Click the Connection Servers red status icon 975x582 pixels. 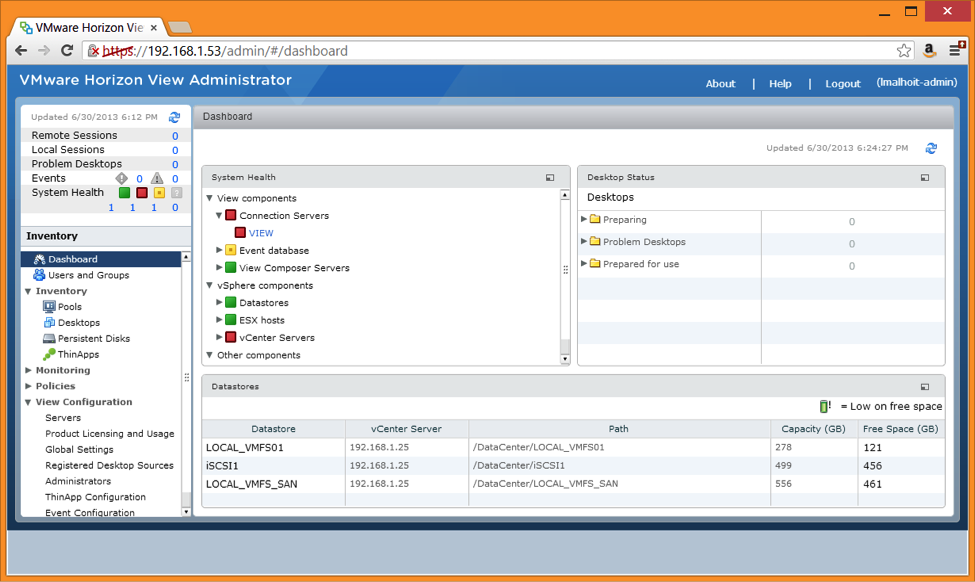(x=231, y=216)
